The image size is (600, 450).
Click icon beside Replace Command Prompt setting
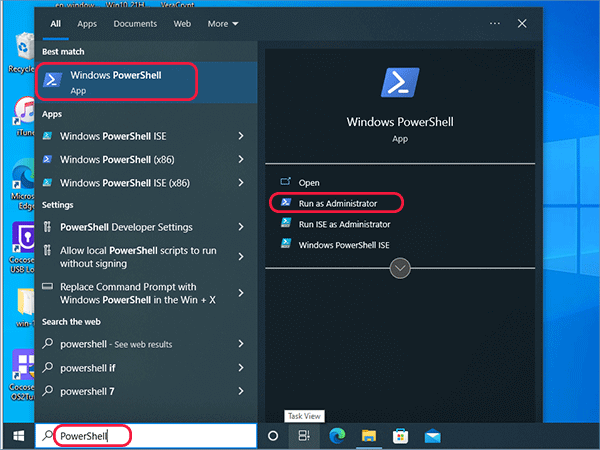[x=47, y=286]
